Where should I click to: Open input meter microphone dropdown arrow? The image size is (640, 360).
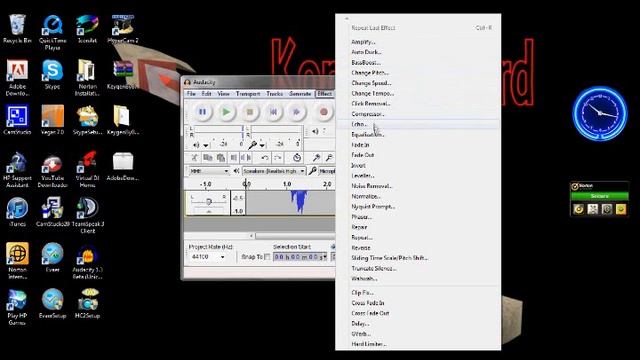coord(262,145)
